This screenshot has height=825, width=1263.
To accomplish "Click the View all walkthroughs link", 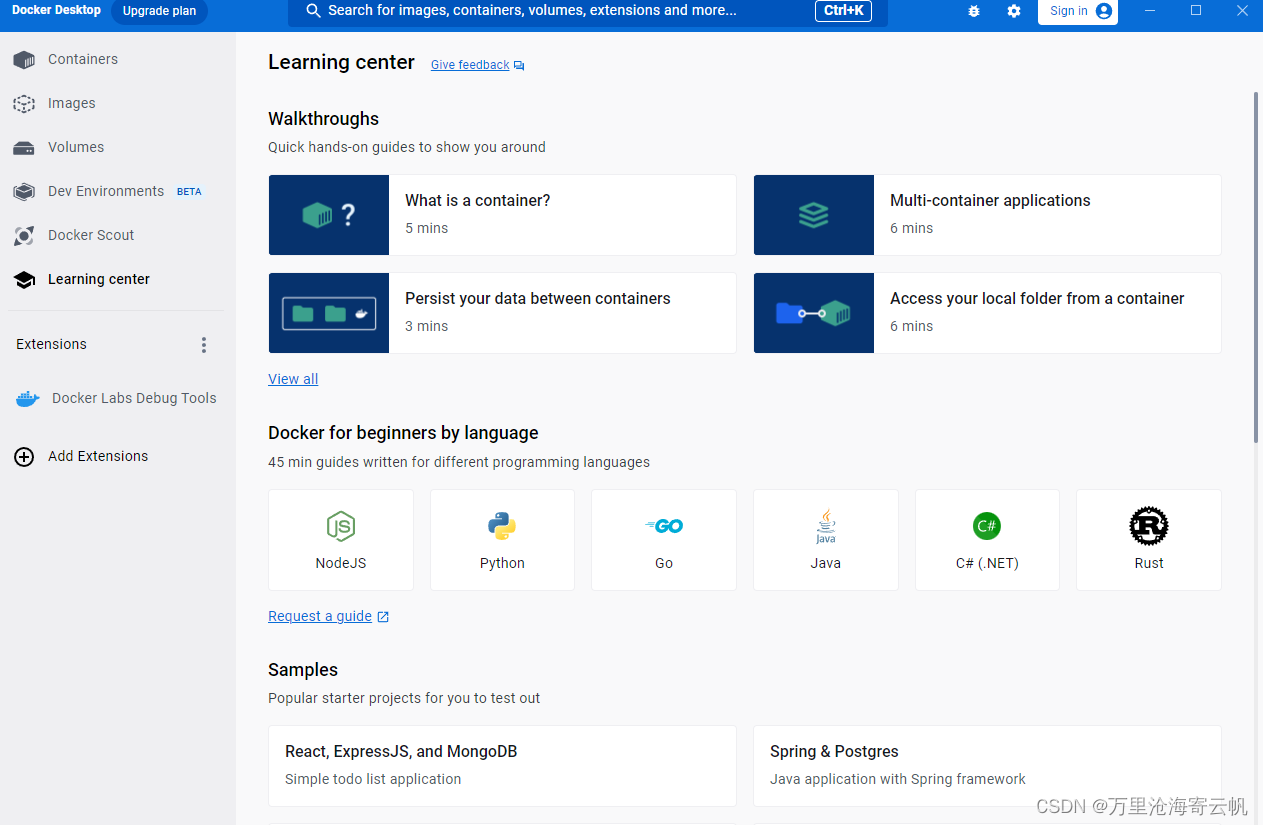I will [x=293, y=379].
